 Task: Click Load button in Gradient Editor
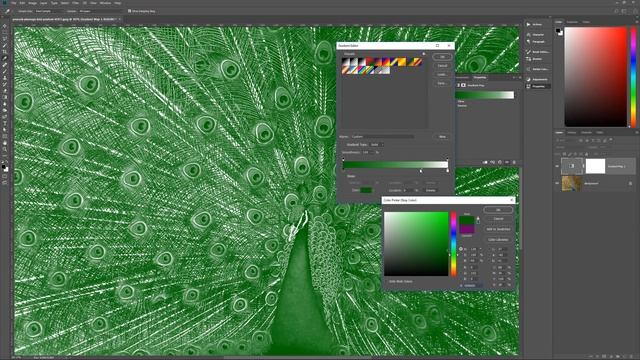tap(442, 74)
